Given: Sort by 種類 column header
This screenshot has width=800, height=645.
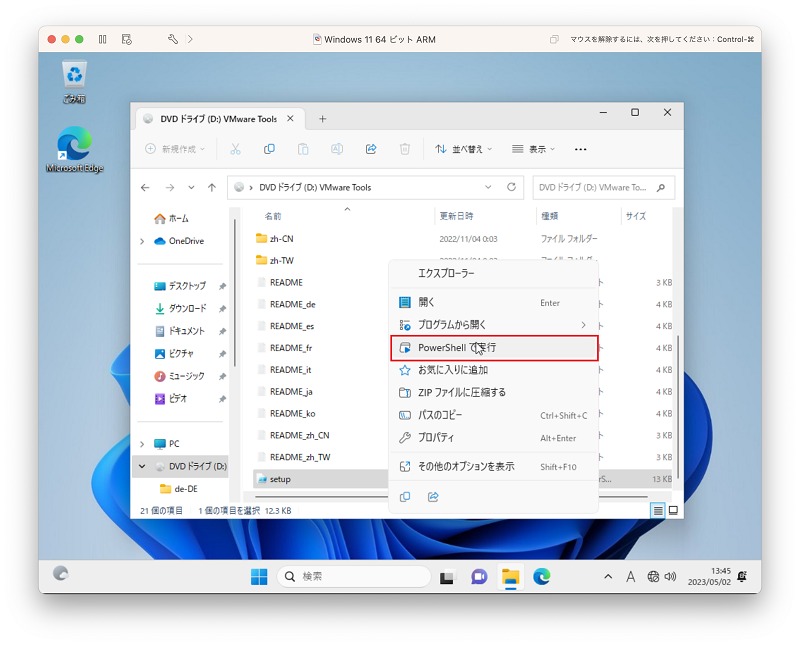Looking at the screenshot, I should (x=549, y=216).
